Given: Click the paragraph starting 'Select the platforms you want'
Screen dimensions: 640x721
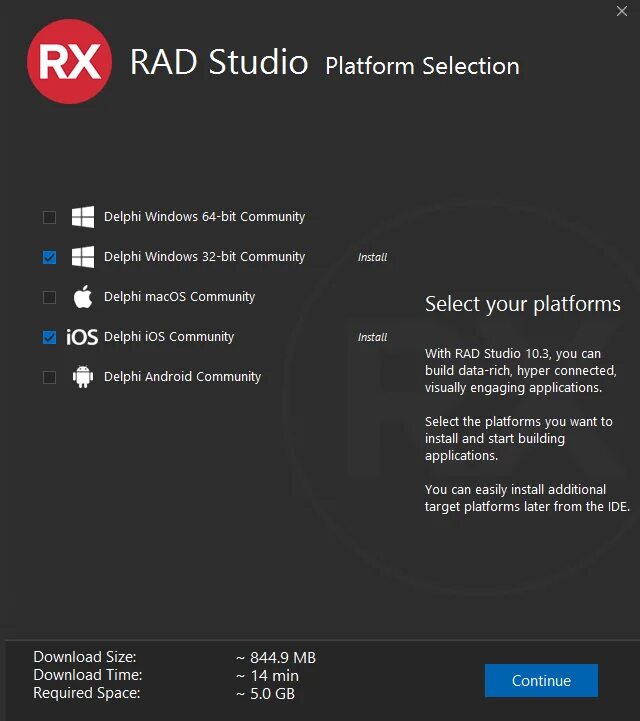Looking at the screenshot, I should click(519, 438).
